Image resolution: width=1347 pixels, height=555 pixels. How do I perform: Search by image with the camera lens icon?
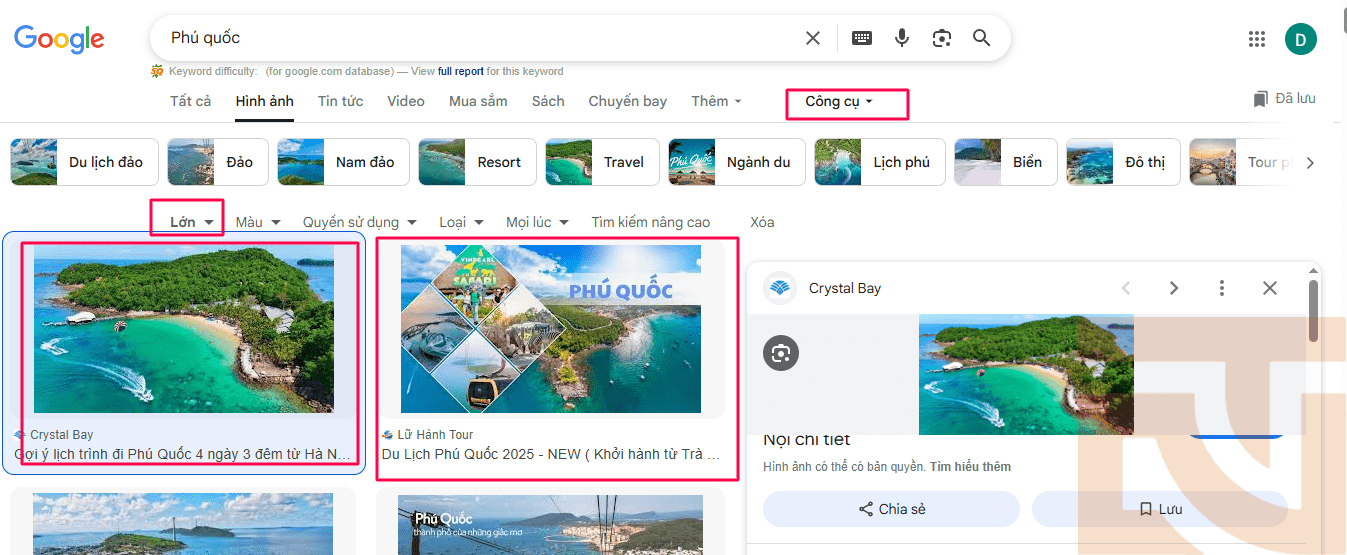pos(941,38)
